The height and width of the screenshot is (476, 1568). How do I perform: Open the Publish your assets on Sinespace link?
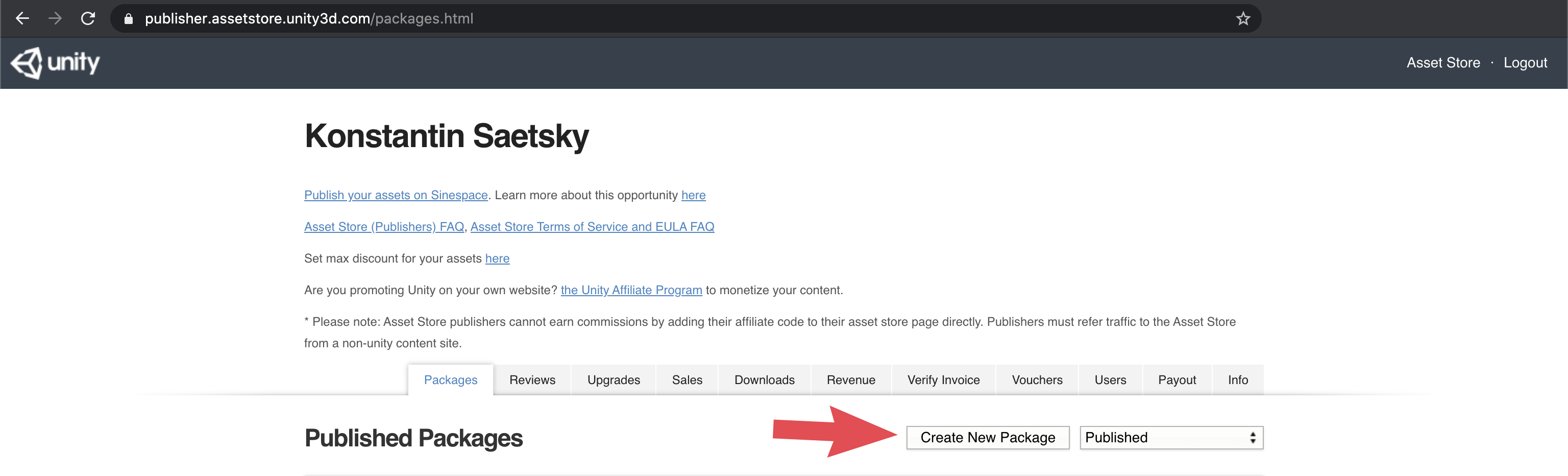pyautogui.click(x=396, y=195)
